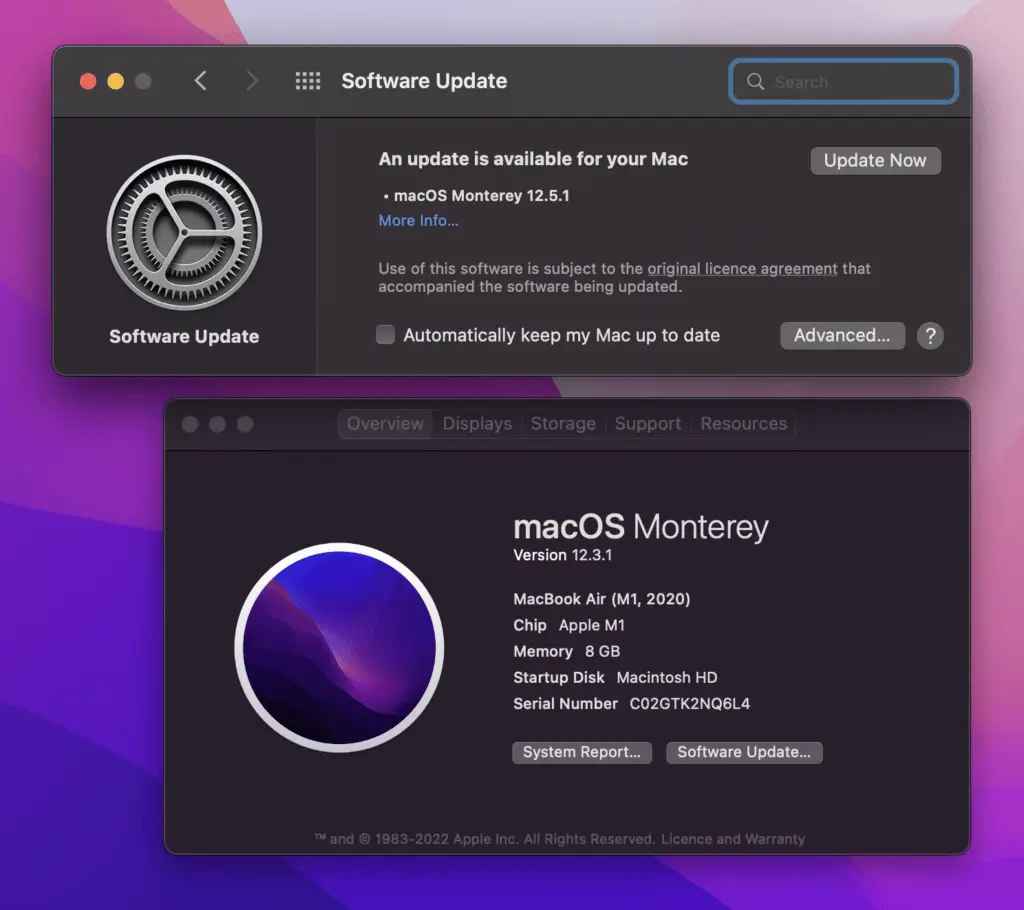Viewport: 1024px width, 910px height.
Task: Open System Report… from About This Mac
Action: click(x=581, y=752)
